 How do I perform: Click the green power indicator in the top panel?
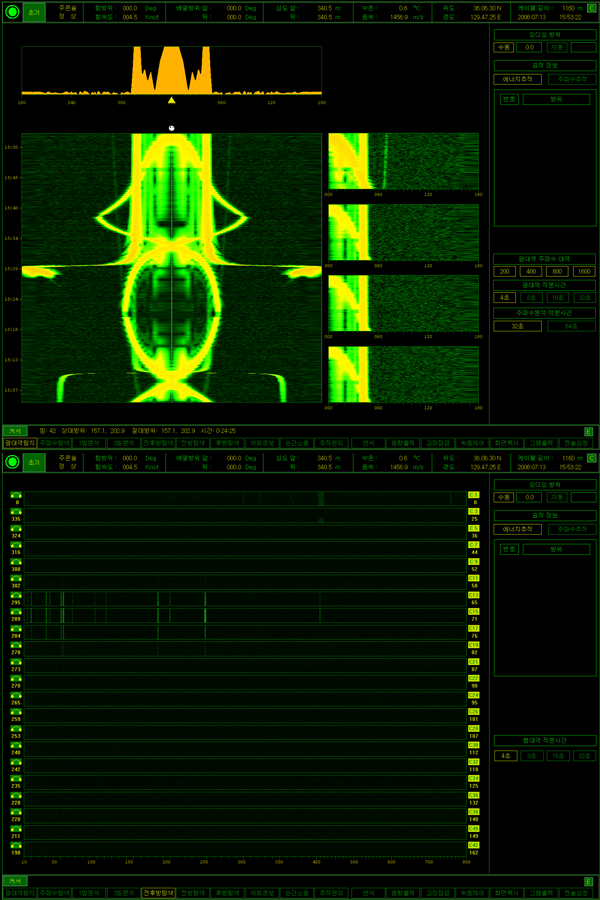11,11
